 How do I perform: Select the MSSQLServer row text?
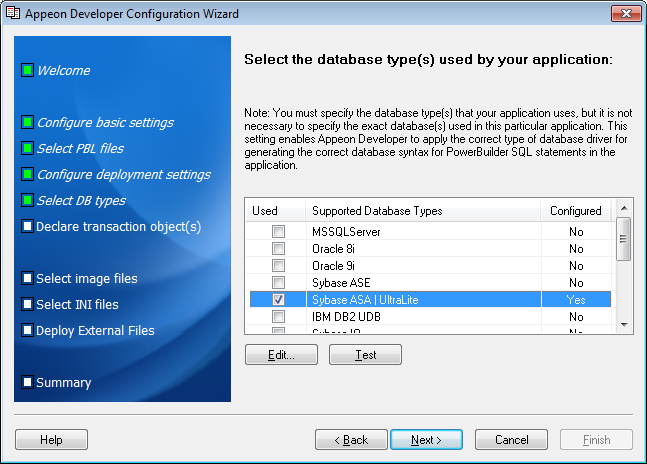[x=346, y=232]
